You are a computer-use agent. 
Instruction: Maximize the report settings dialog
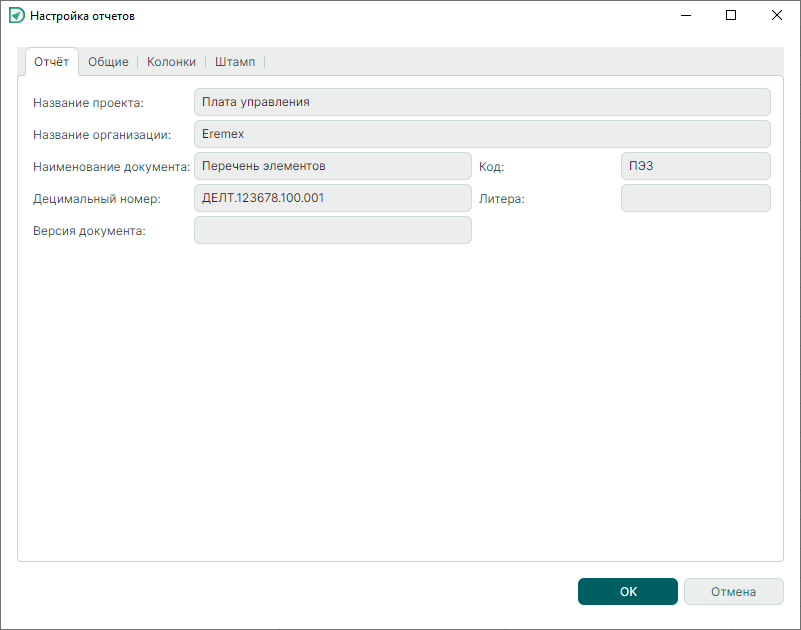pyautogui.click(x=731, y=16)
